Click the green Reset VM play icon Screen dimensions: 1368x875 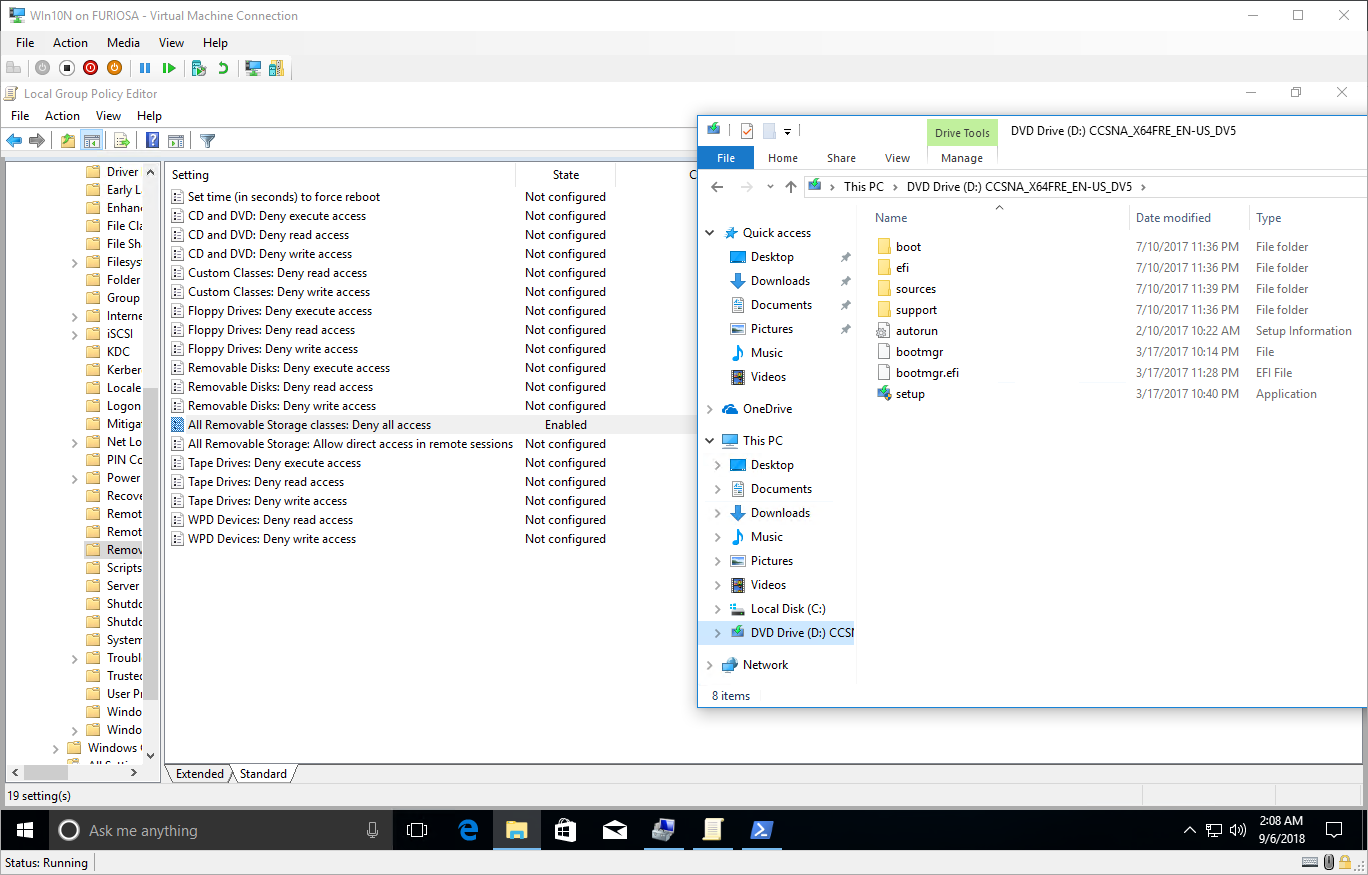point(169,68)
